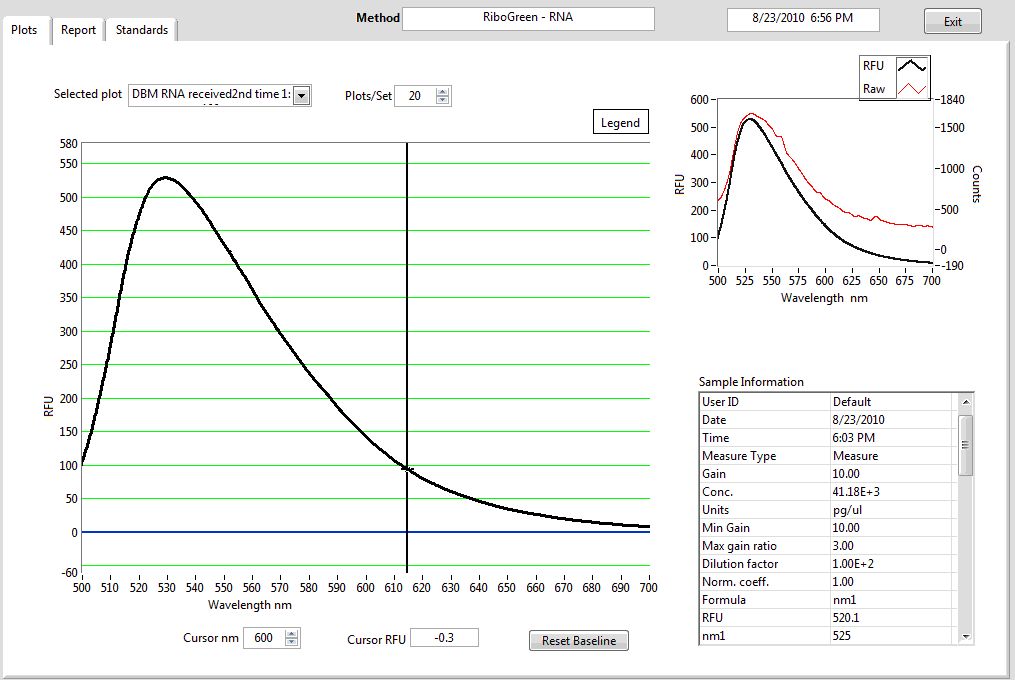Click the date/time field 8/23/2010 6:56 PM
Image resolution: width=1015 pixels, height=680 pixels.
tap(803, 19)
